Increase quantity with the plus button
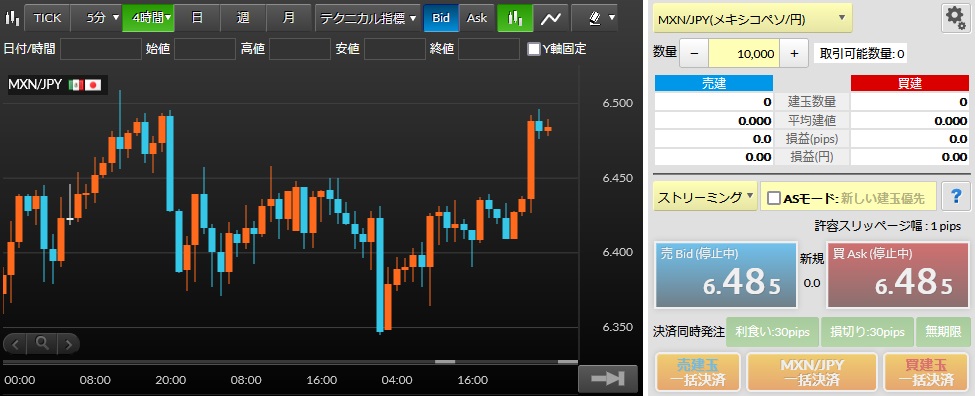This screenshot has width=975, height=396. [794, 53]
